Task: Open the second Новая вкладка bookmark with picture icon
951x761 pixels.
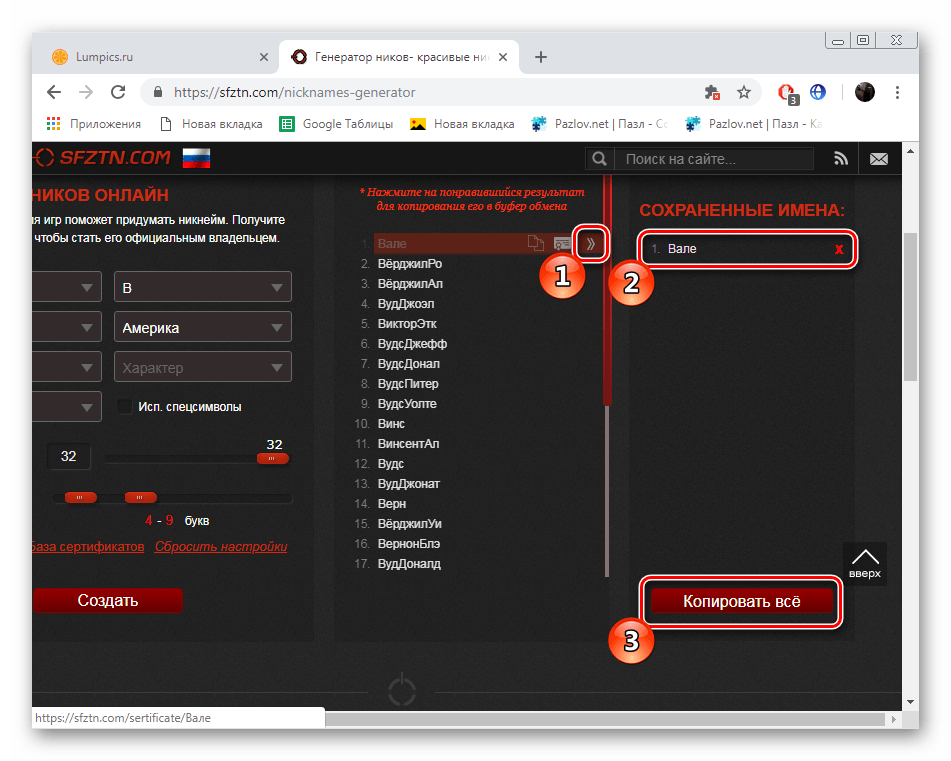Action: (x=462, y=124)
